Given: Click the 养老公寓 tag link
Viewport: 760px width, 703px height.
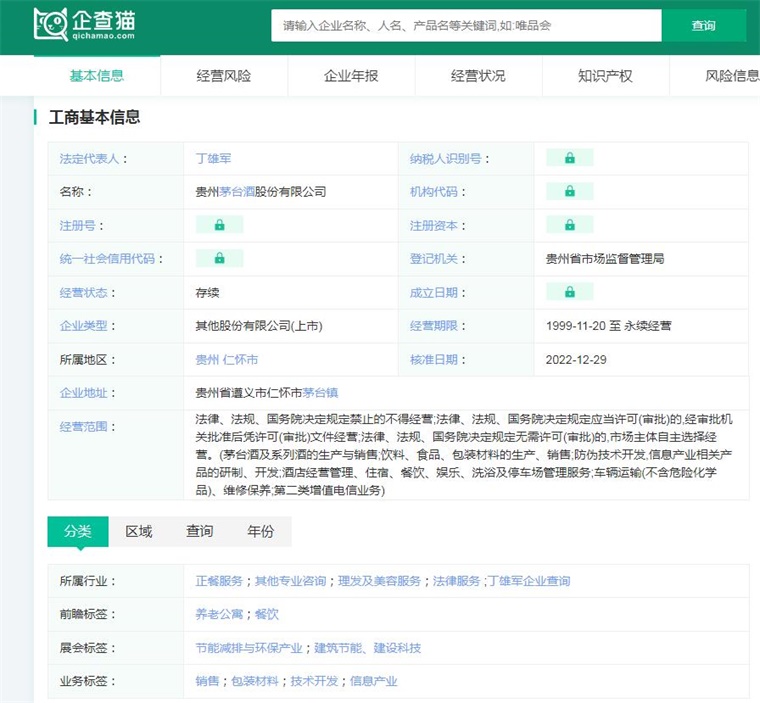Looking at the screenshot, I should 219,614.
